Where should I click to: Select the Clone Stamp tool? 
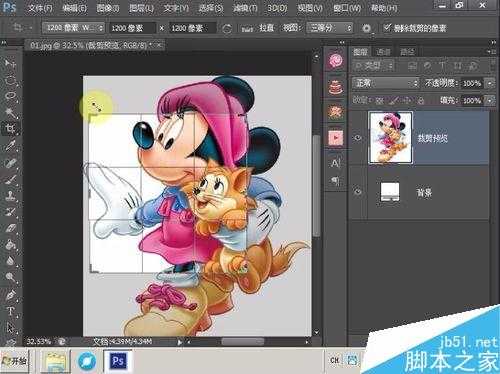coord(11,196)
